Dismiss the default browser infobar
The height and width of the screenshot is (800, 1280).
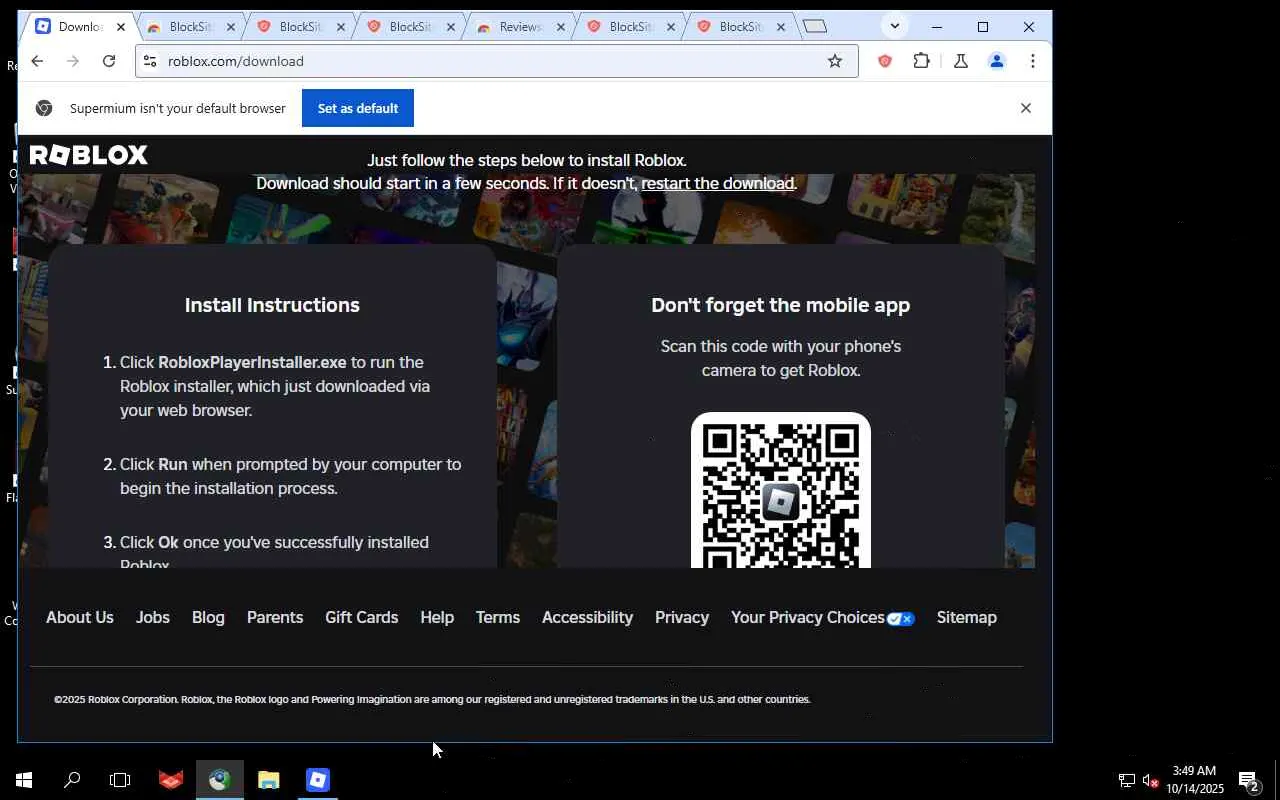click(x=1025, y=108)
